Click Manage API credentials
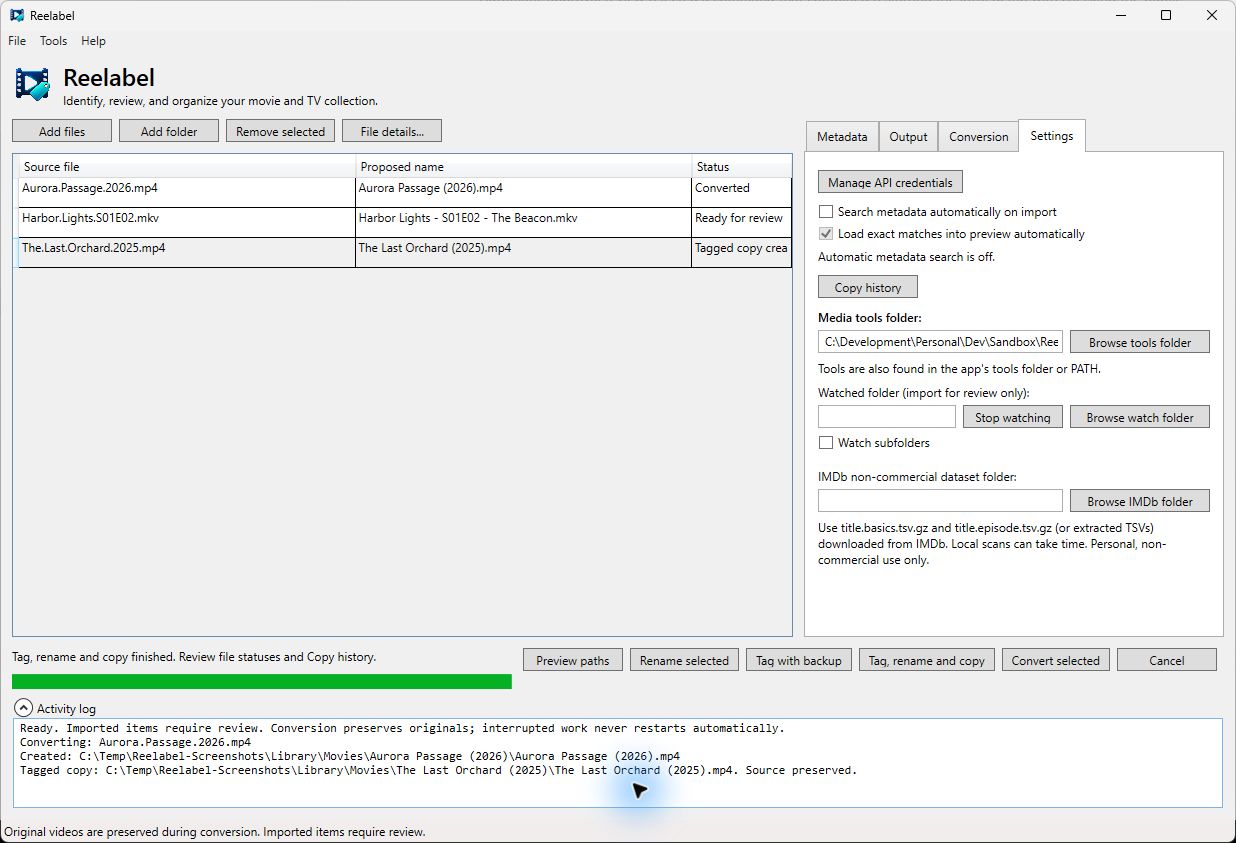Screen dimensions: 1236x843 tap(890, 182)
